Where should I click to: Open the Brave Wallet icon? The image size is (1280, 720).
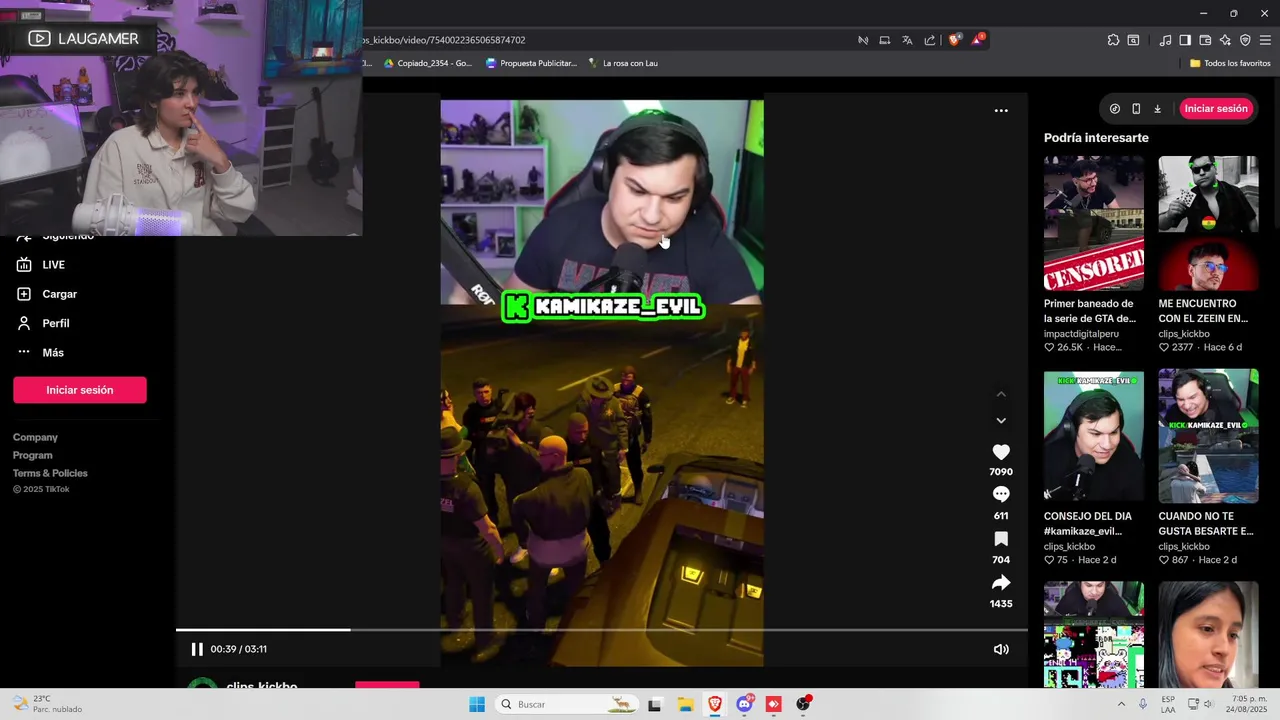pos(1205,40)
